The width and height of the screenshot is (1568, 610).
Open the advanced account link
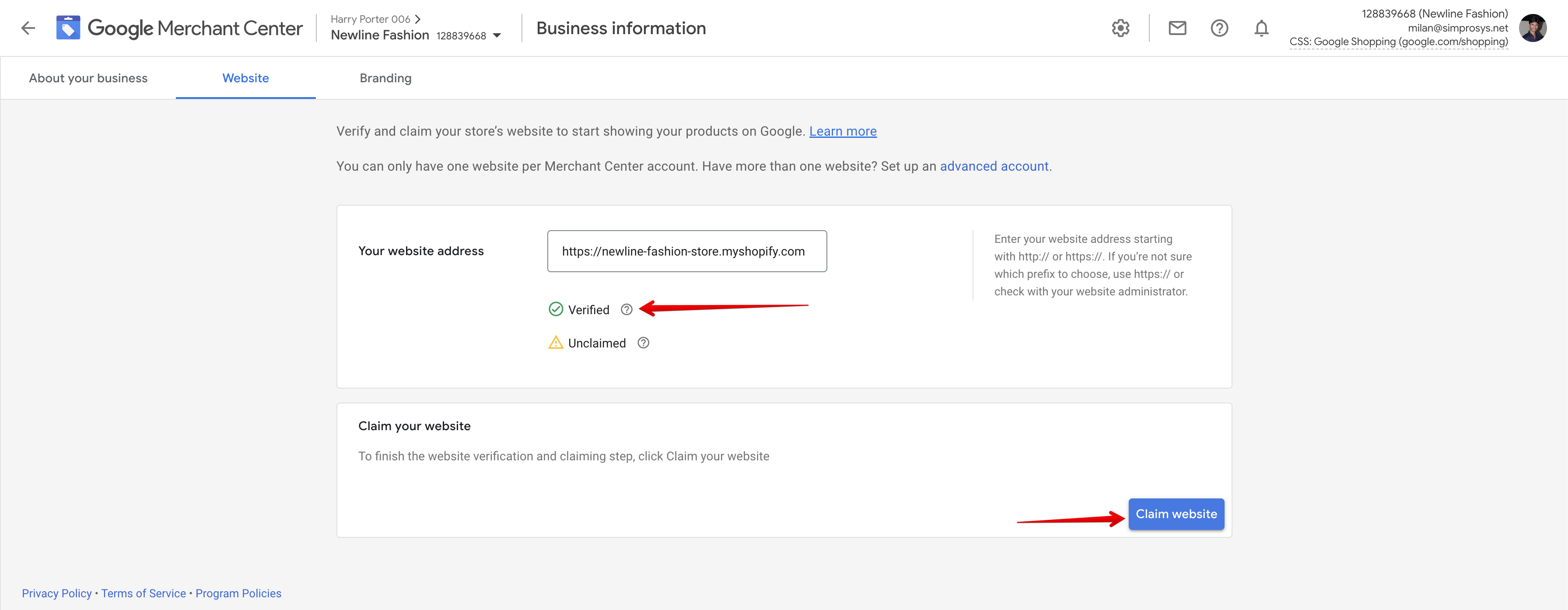tap(994, 166)
